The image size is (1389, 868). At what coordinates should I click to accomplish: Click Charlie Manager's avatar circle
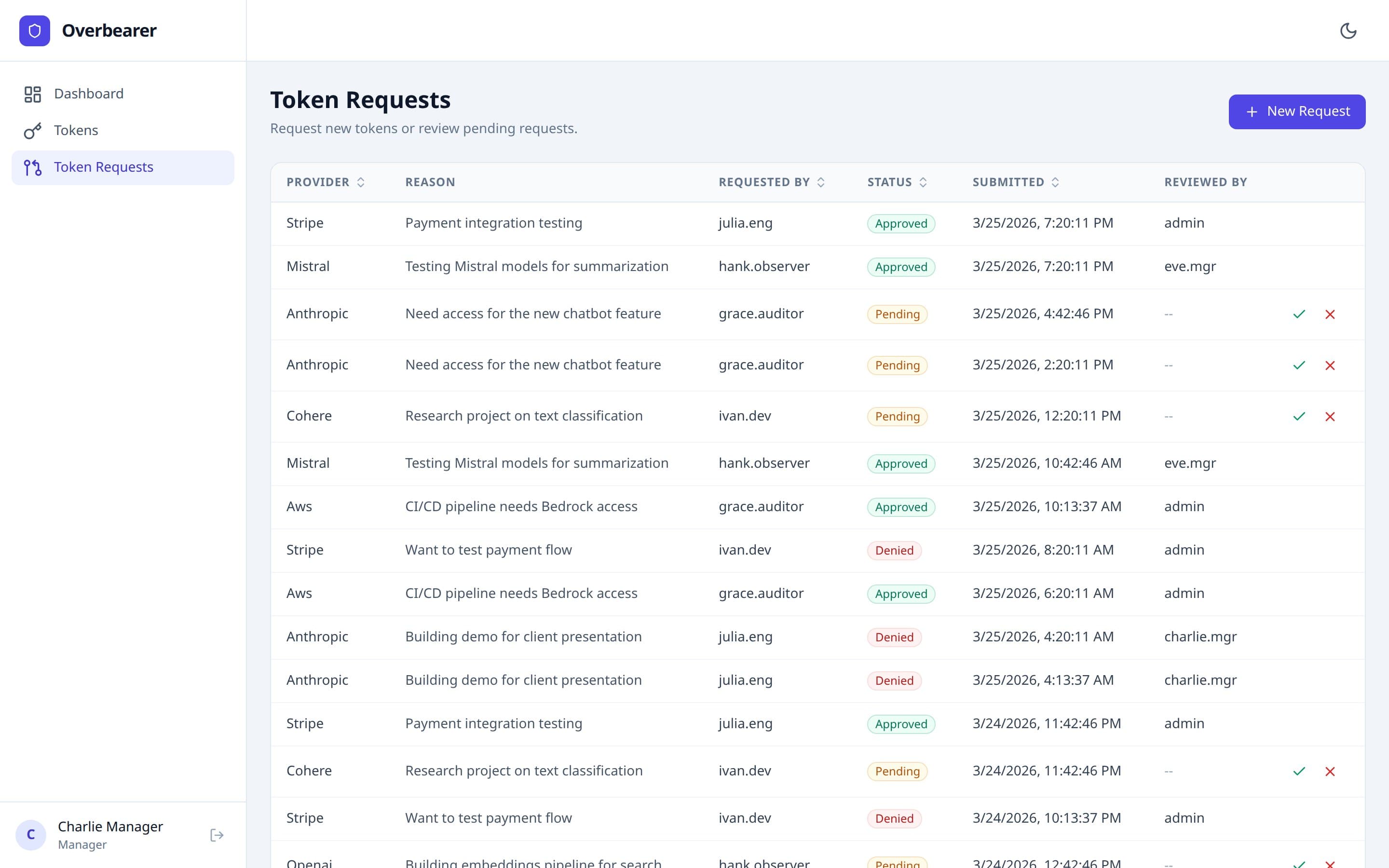coord(31,835)
